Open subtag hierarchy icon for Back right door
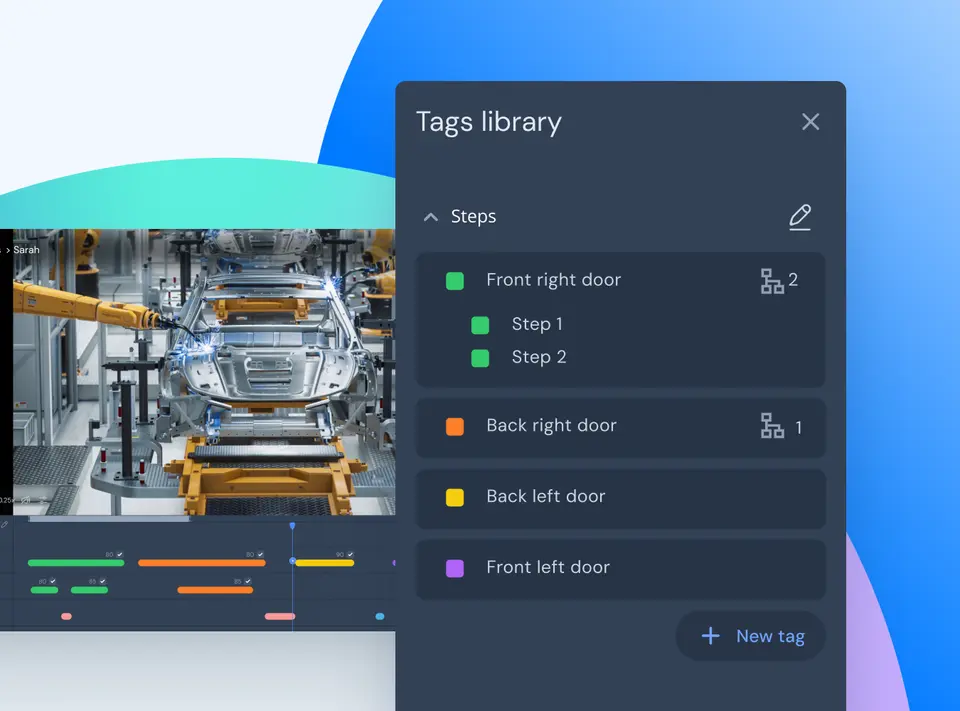960x711 pixels. [771, 426]
